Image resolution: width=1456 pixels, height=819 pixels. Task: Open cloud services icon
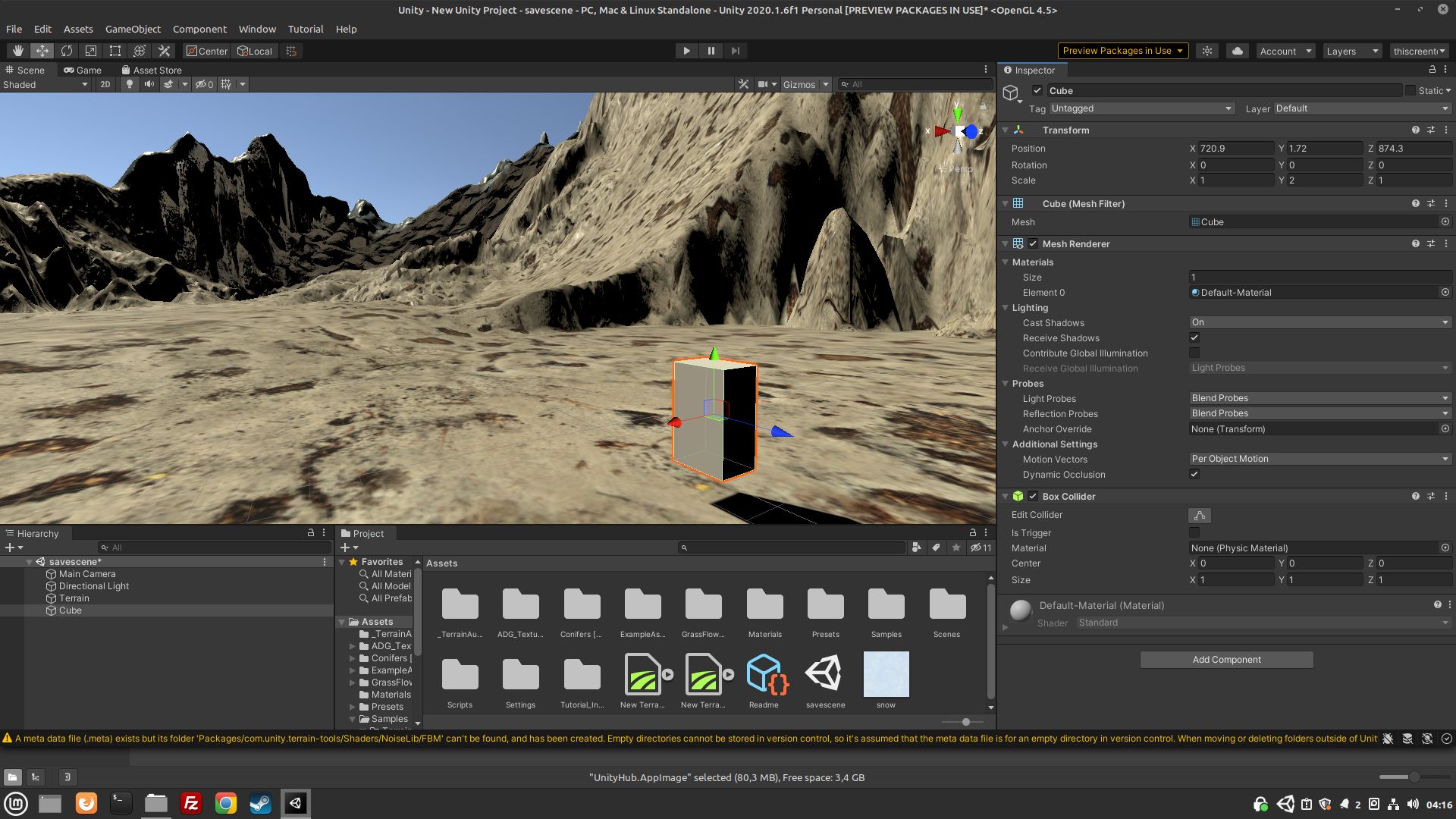point(1238,51)
